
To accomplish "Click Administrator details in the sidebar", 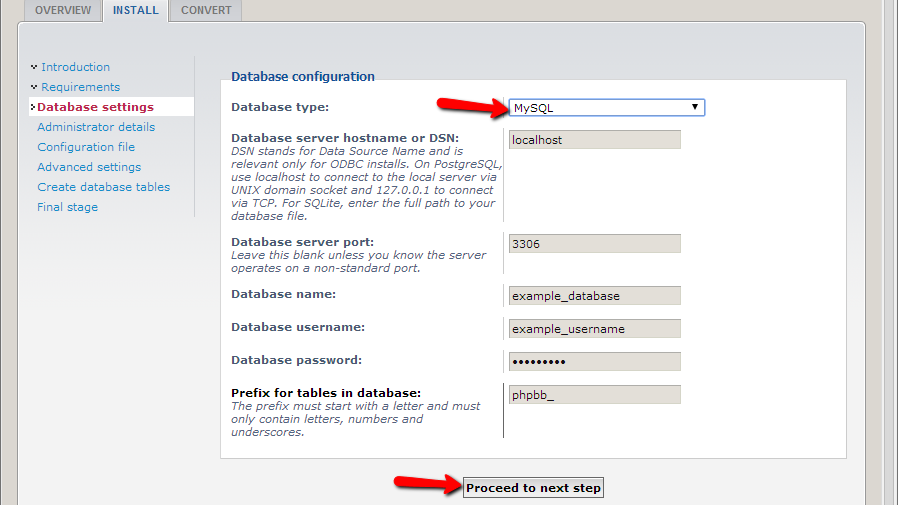I will [x=96, y=127].
